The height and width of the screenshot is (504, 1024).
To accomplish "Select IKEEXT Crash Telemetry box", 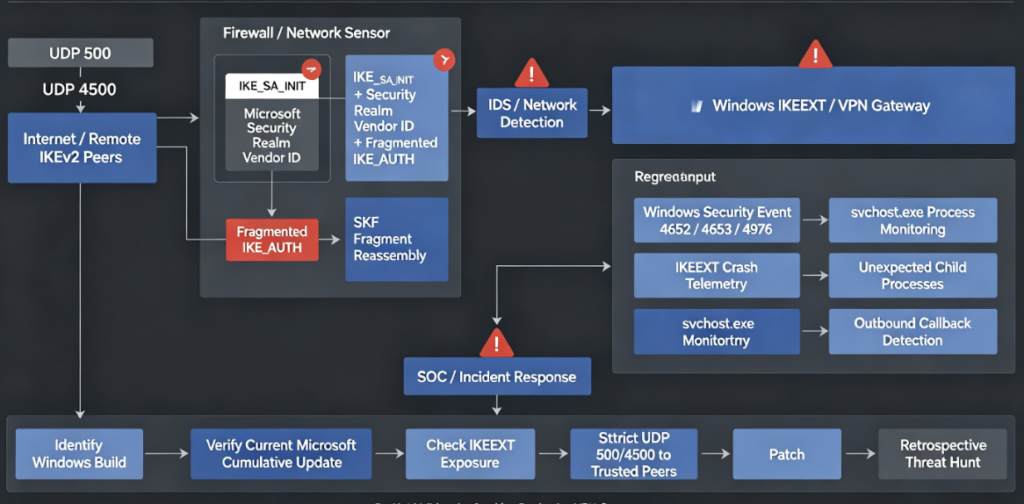I will click(717, 276).
